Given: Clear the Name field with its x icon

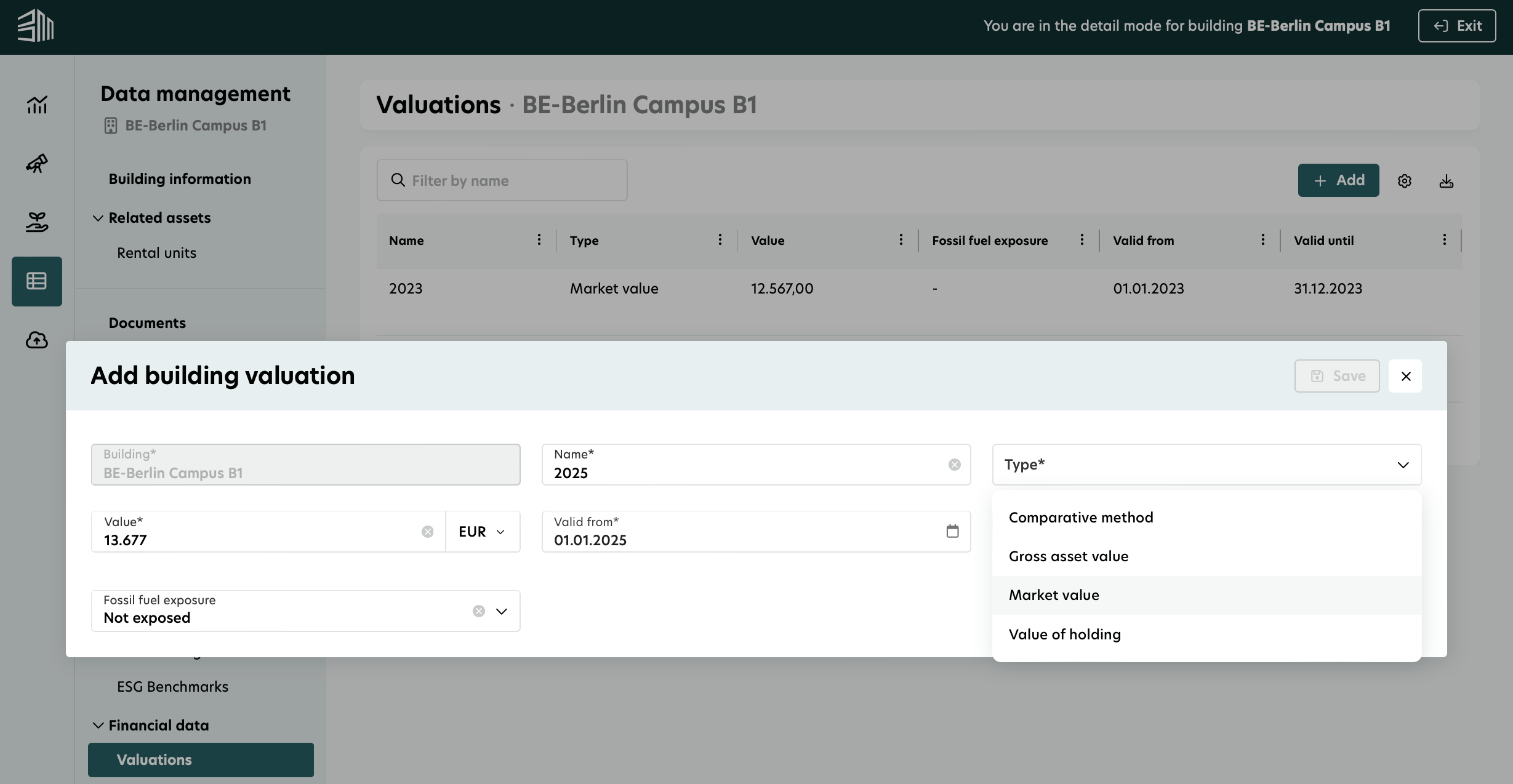Looking at the screenshot, I should click(x=954, y=465).
